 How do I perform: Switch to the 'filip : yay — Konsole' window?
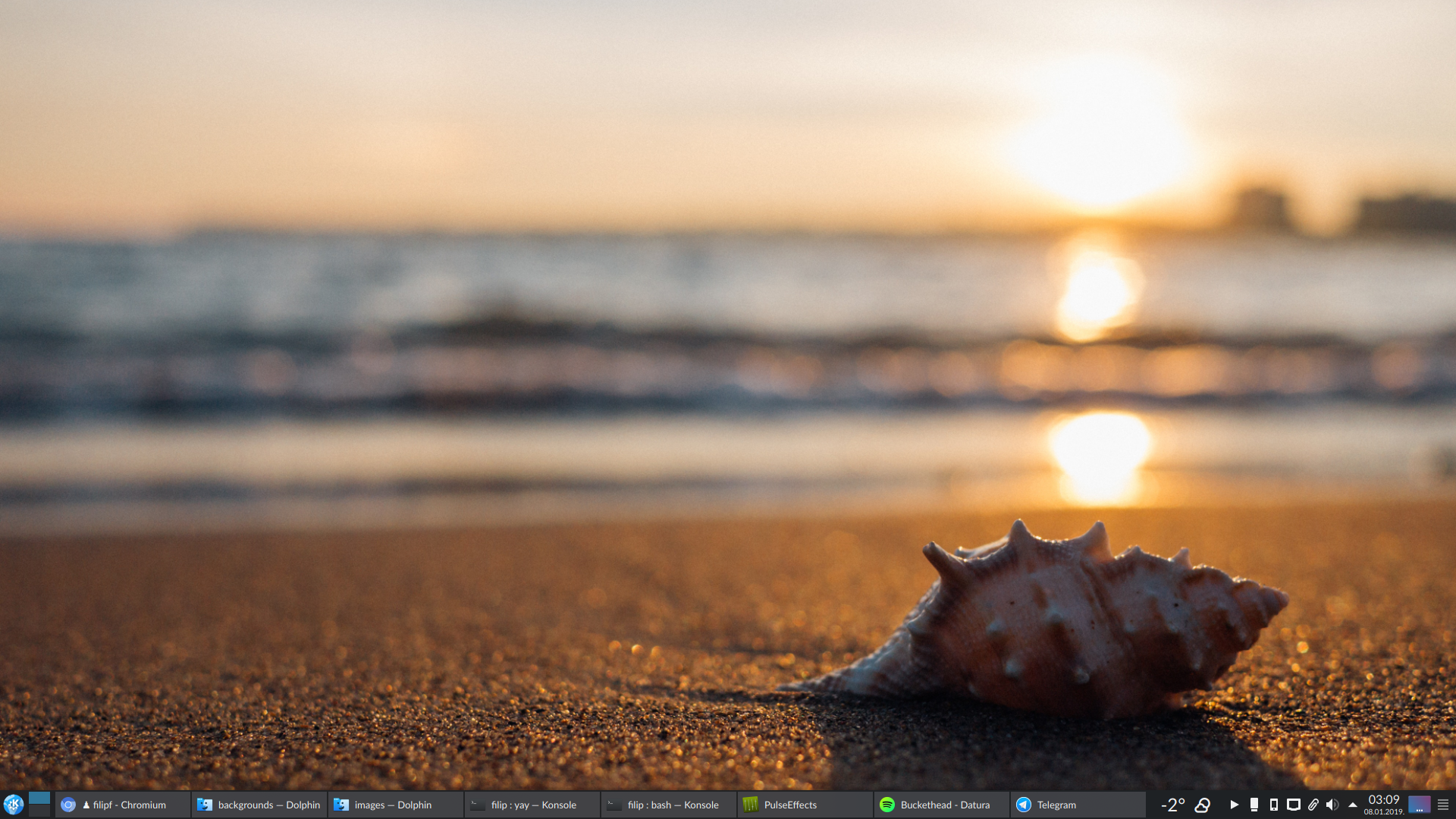pos(531,805)
